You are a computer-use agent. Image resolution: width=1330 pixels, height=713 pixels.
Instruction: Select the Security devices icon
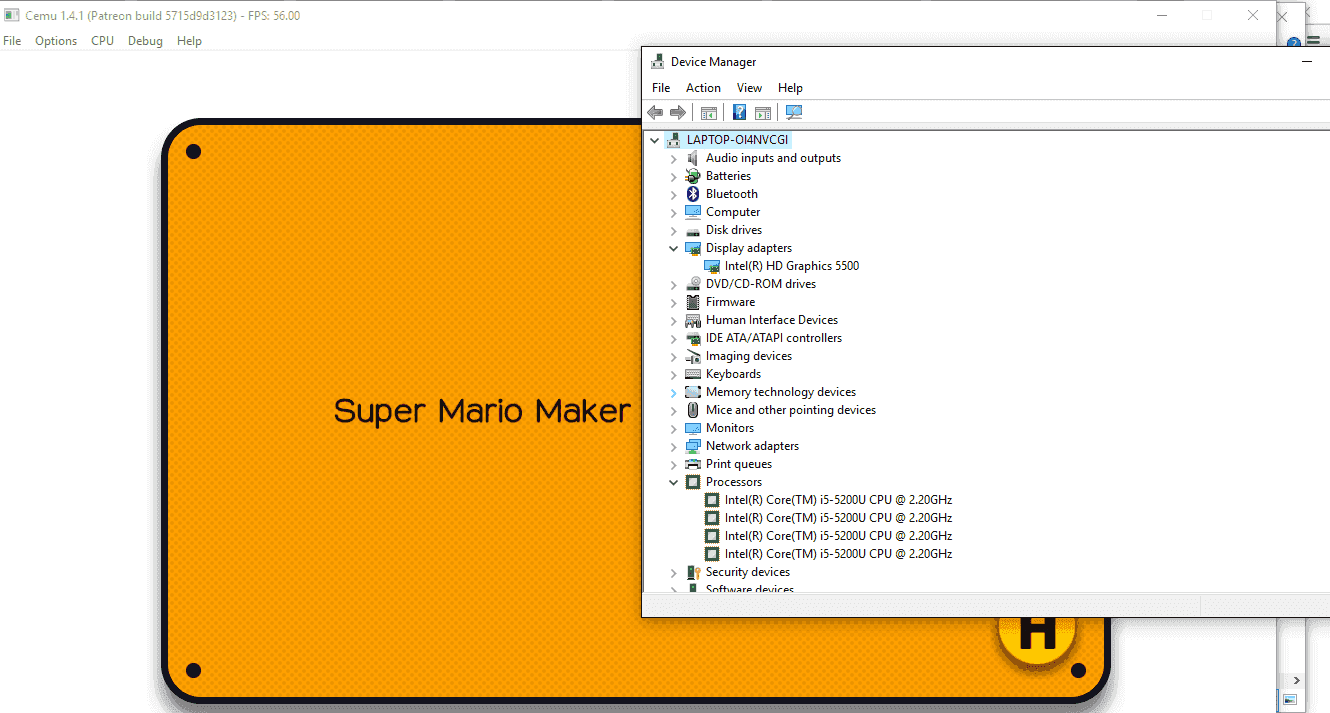(693, 572)
